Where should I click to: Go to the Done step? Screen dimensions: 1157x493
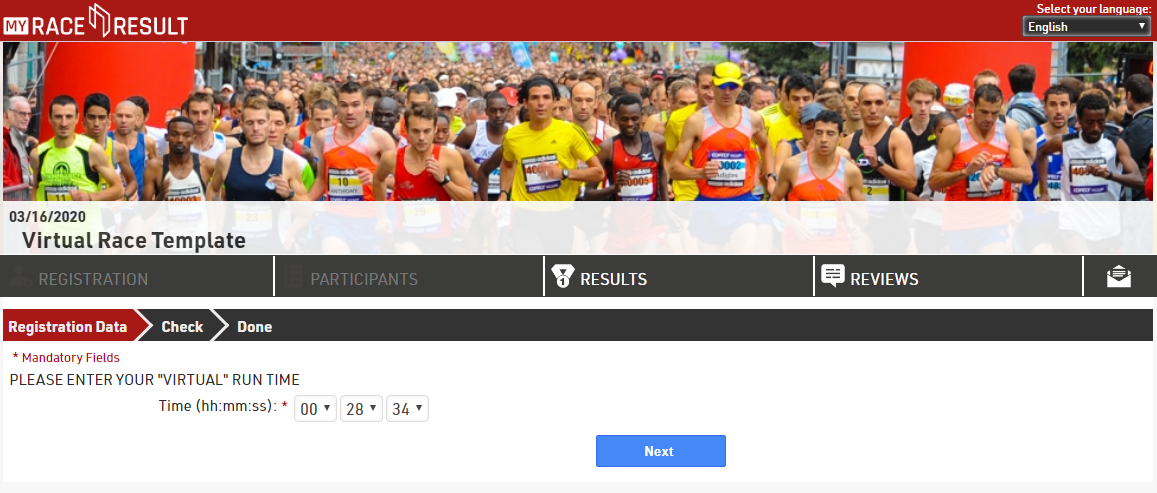pyautogui.click(x=255, y=326)
